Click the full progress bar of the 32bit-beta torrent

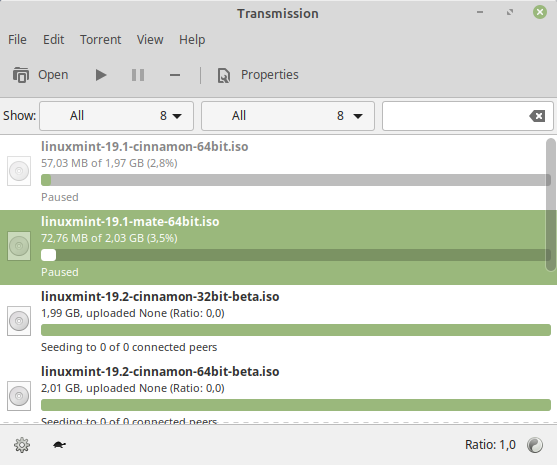(296, 330)
